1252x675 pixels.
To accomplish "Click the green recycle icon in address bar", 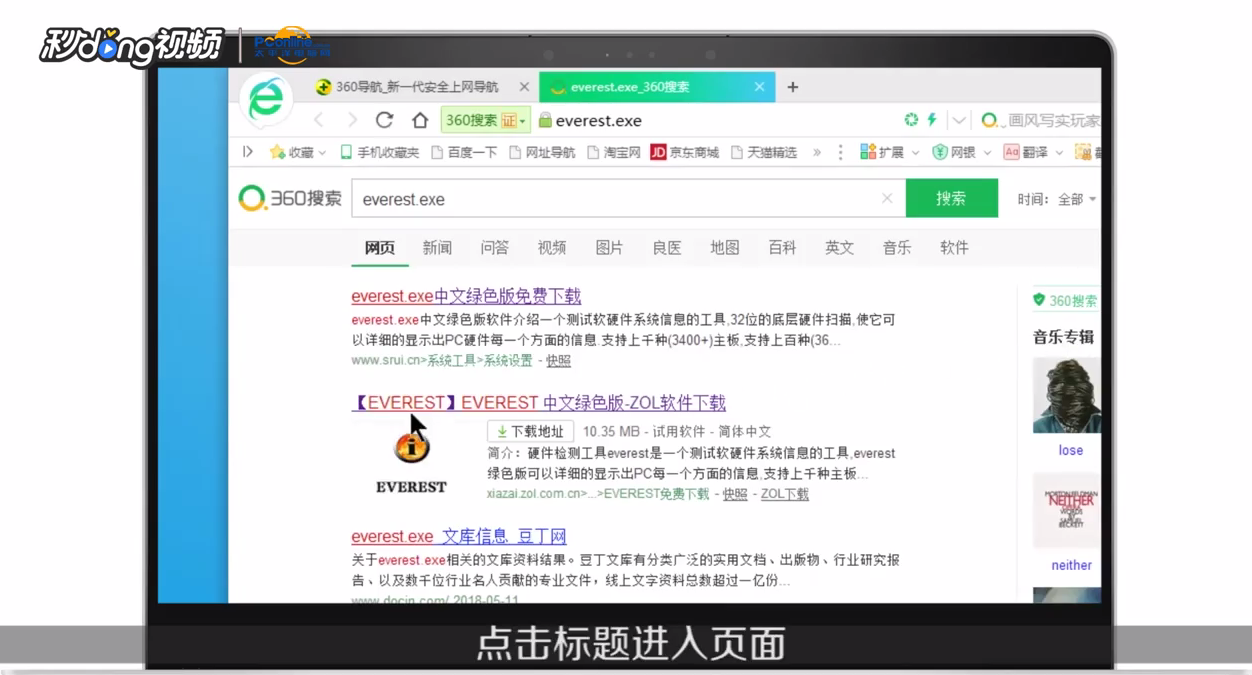I will click(x=911, y=120).
